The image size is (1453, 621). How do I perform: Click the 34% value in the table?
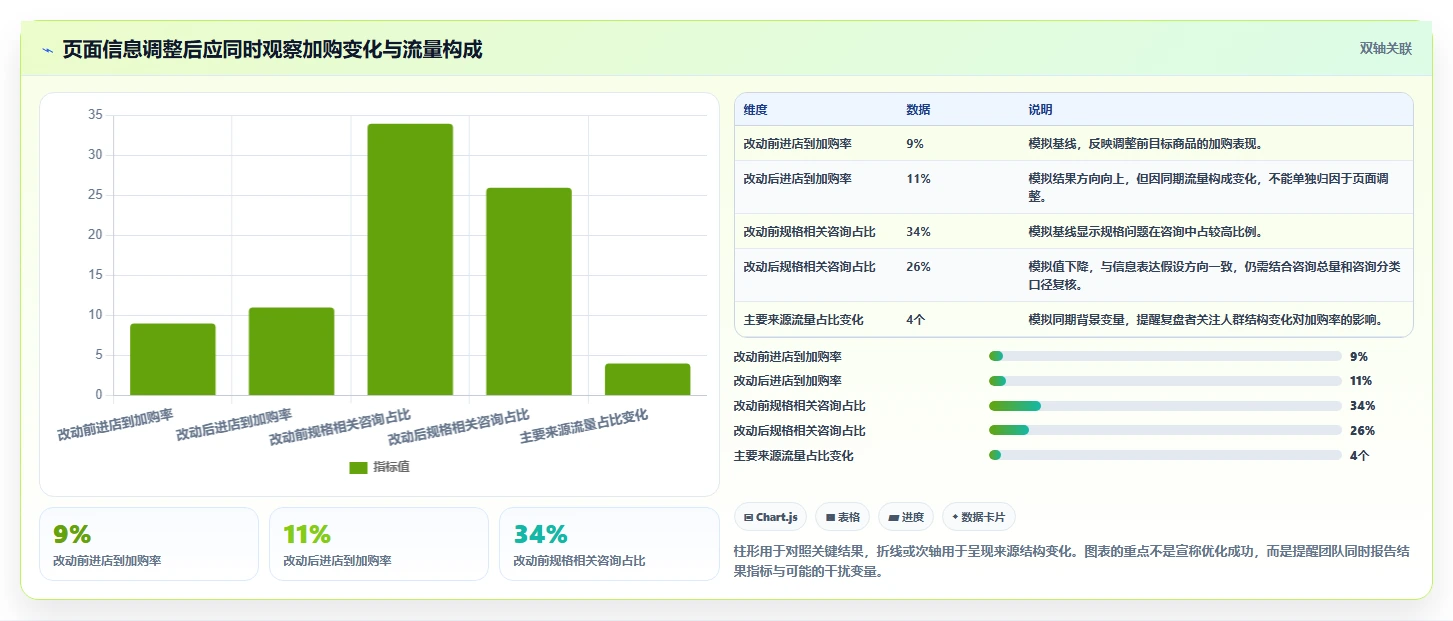click(918, 232)
